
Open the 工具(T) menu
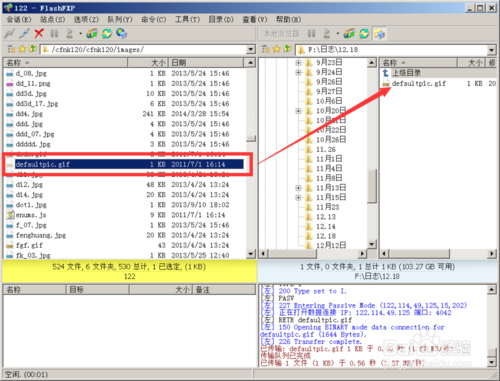tap(188, 19)
